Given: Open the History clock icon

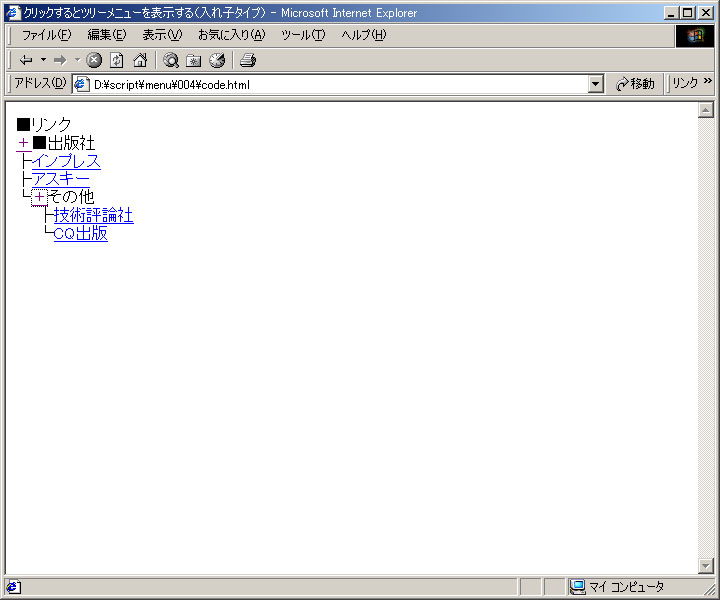Looking at the screenshot, I should coord(217,60).
